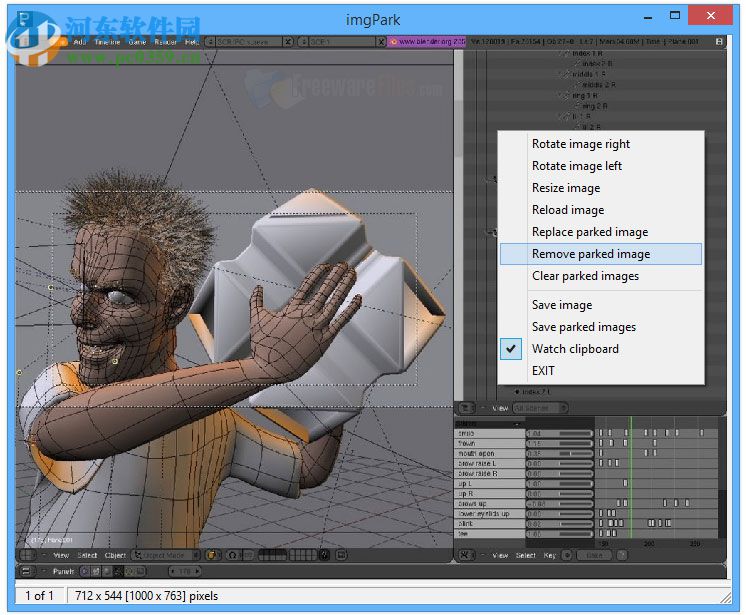Choose Remove parked image menu entry
The image size is (746, 615).
tap(590, 254)
